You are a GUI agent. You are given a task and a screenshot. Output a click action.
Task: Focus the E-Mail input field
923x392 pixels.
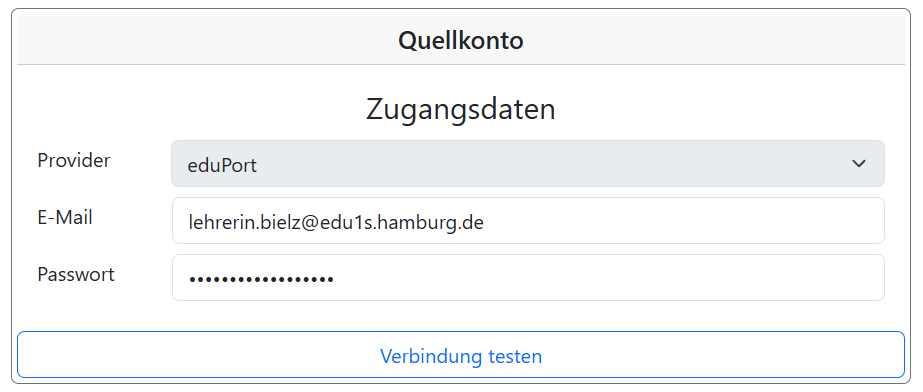coord(528,221)
